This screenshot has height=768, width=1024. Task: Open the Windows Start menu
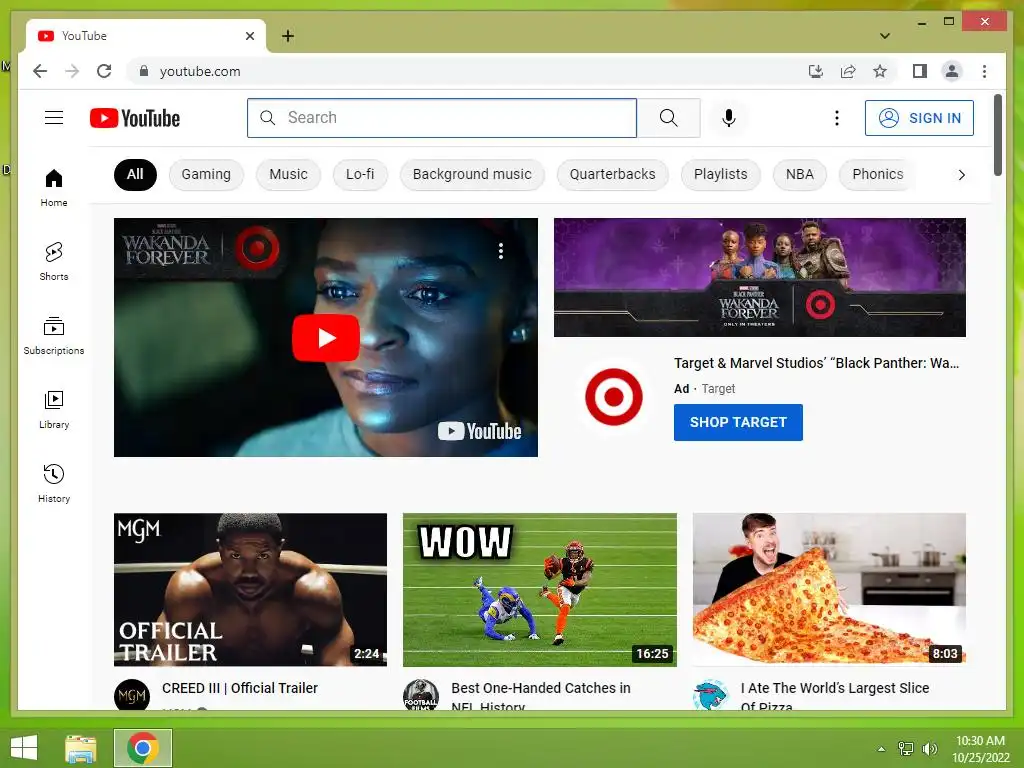coord(24,748)
